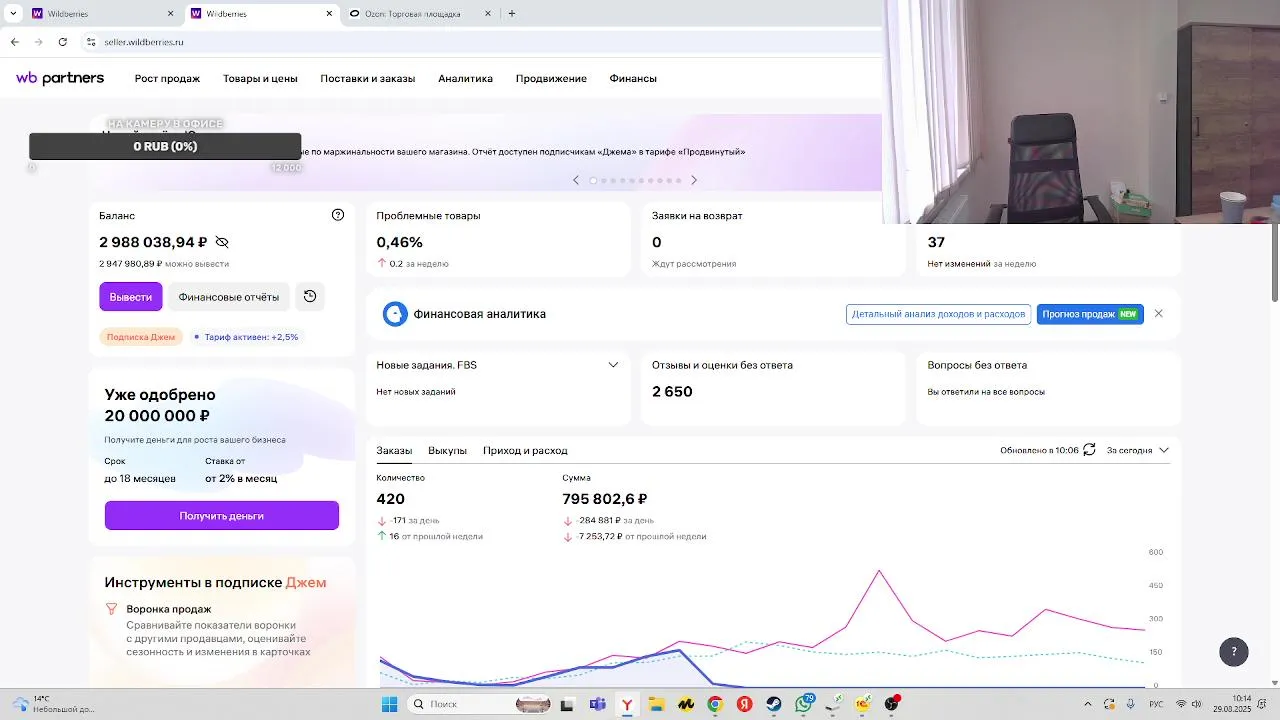
Task: Hide the balance with the eye icon
Action: pos(222,242)
